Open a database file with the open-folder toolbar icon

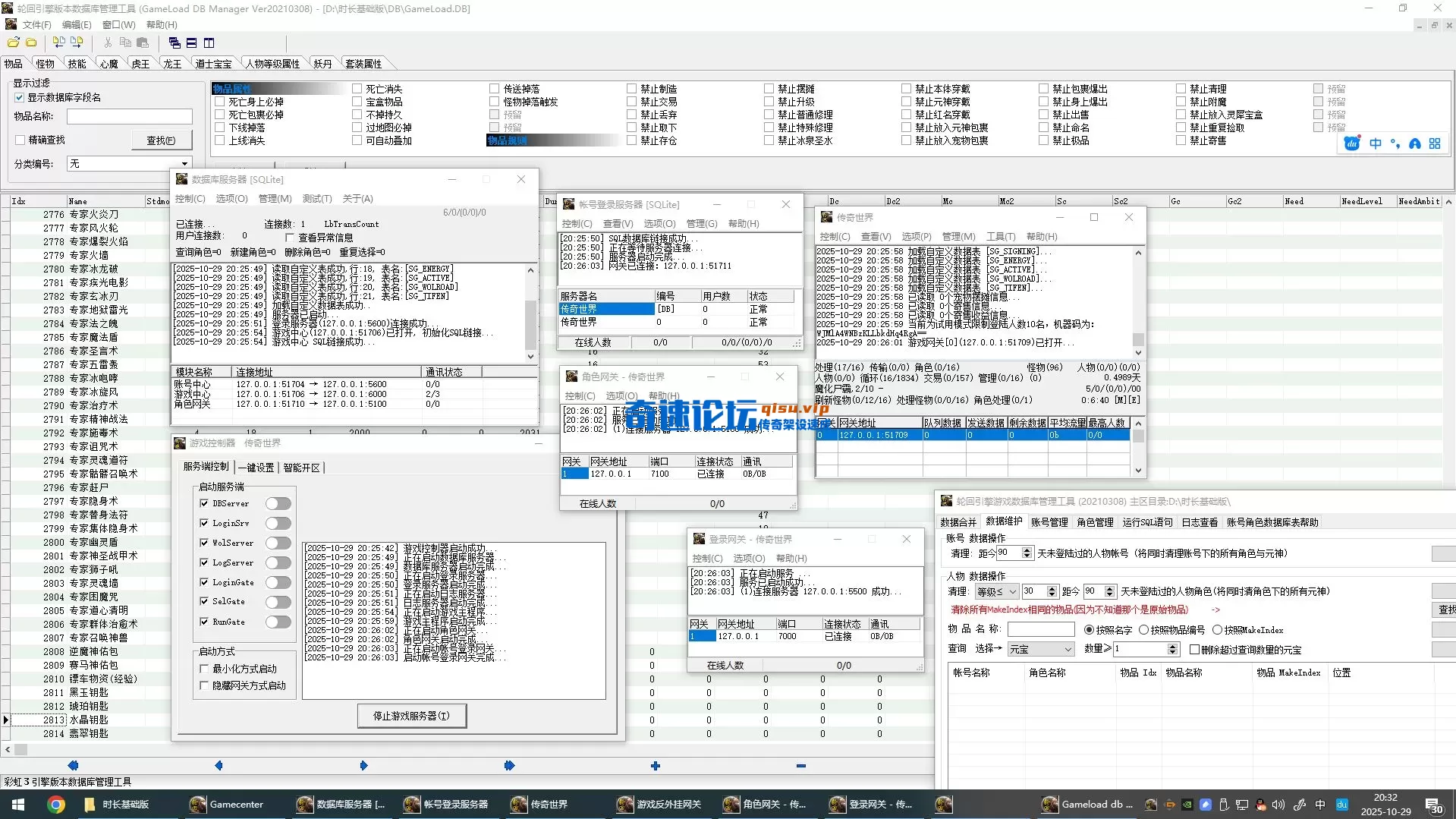pos(12,42)
